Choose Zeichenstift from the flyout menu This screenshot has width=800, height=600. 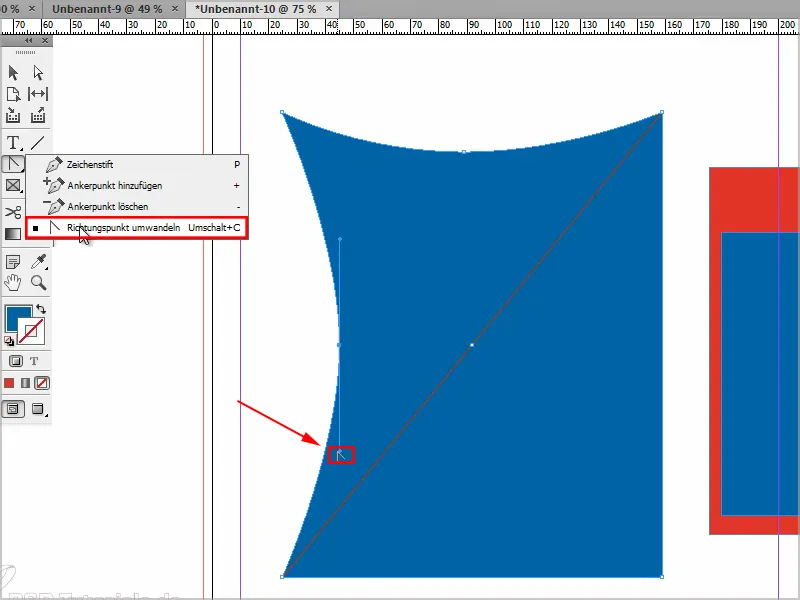[137, 165]
